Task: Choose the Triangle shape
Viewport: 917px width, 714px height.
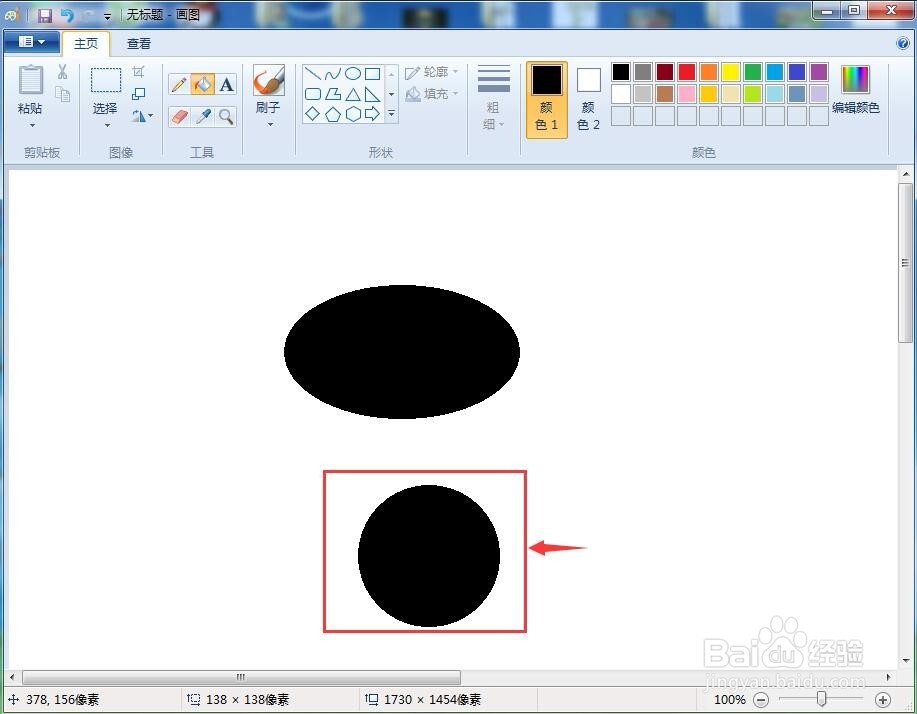Action: click(353, 94)
